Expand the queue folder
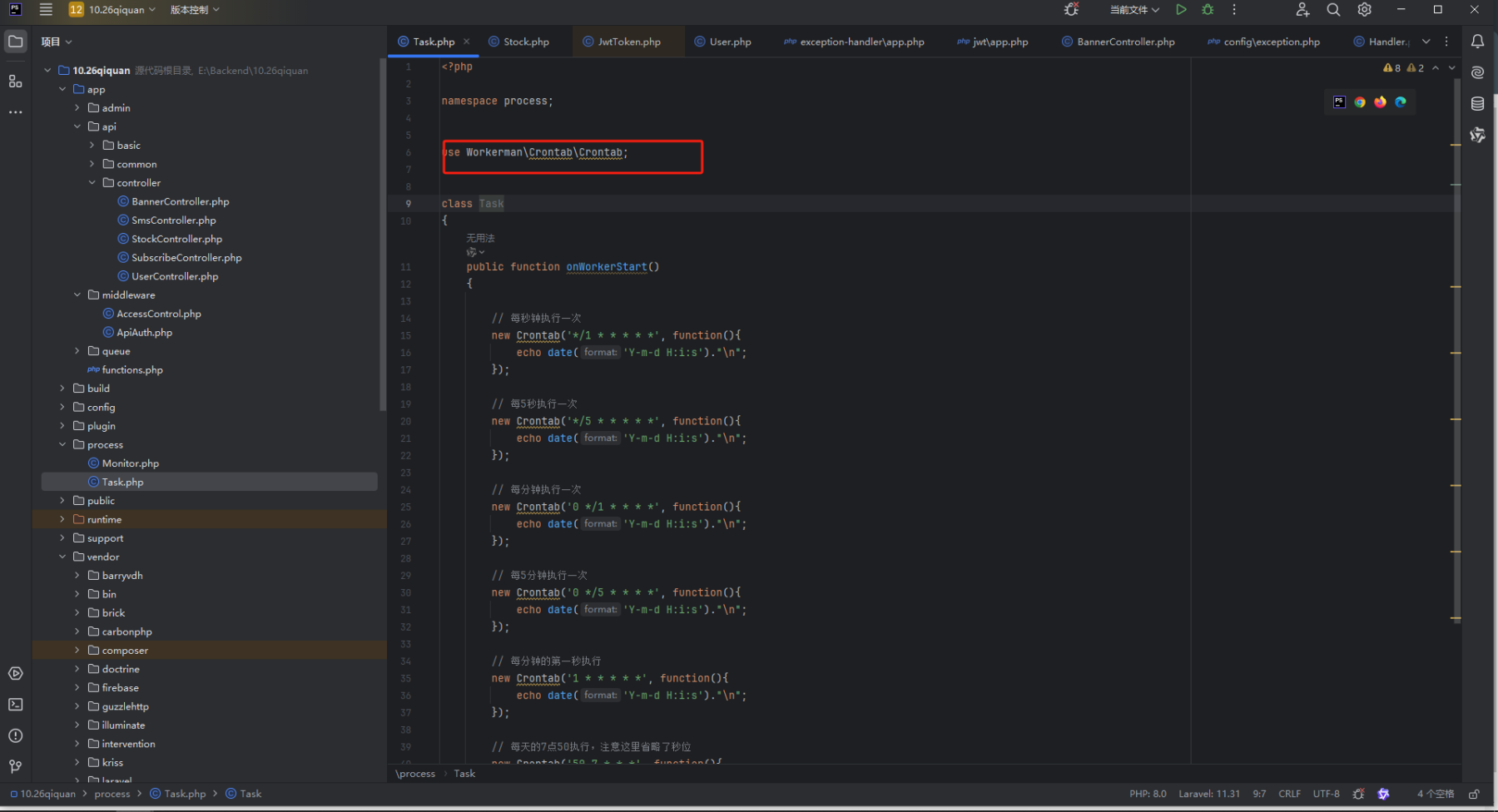 coord(77,351)
